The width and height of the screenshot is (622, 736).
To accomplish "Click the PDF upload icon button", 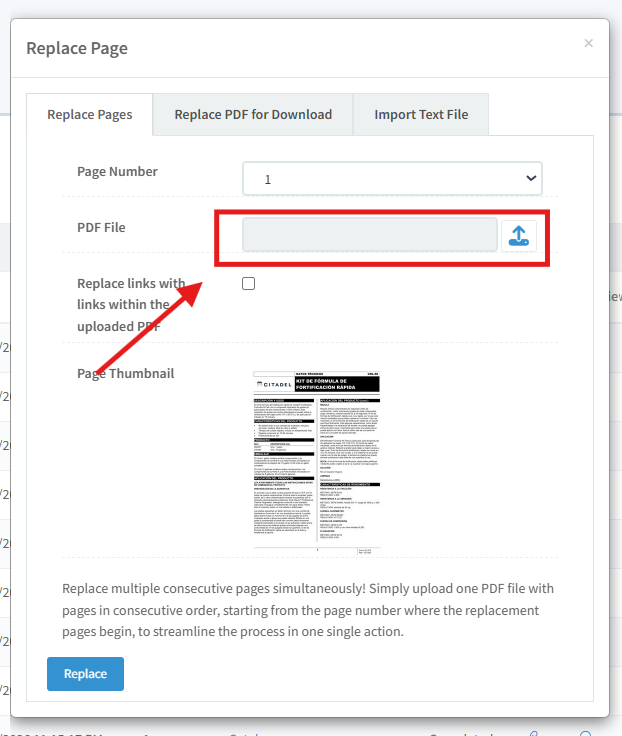I will pos(518,235).
